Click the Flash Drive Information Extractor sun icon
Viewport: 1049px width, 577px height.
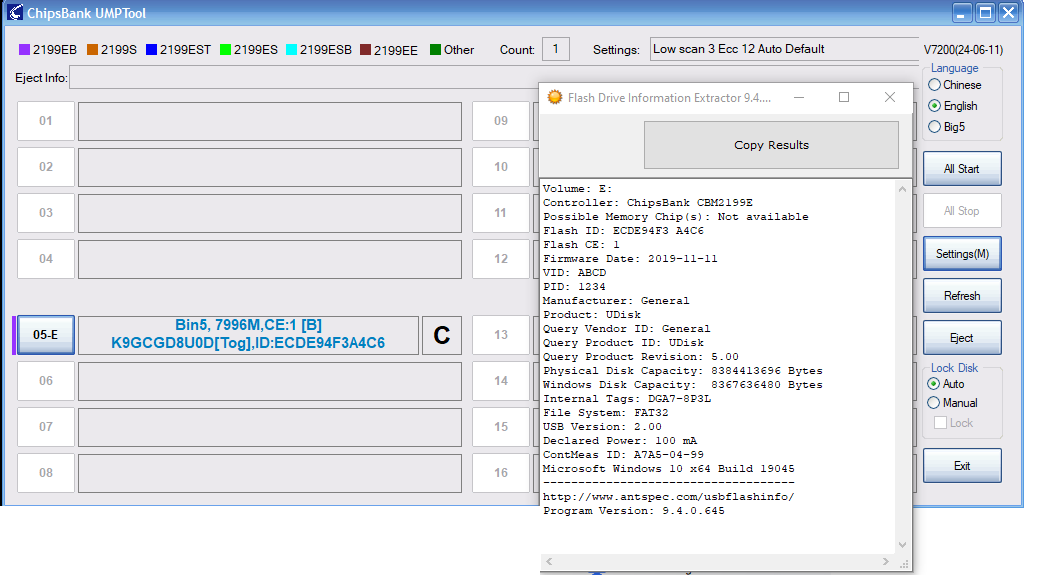click(555, 97)
